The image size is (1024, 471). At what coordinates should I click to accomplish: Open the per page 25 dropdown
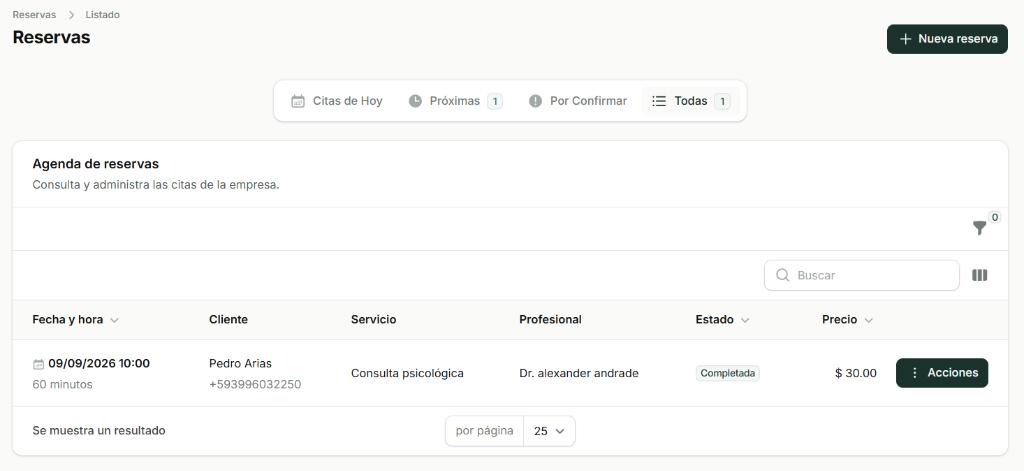(549, 431)
